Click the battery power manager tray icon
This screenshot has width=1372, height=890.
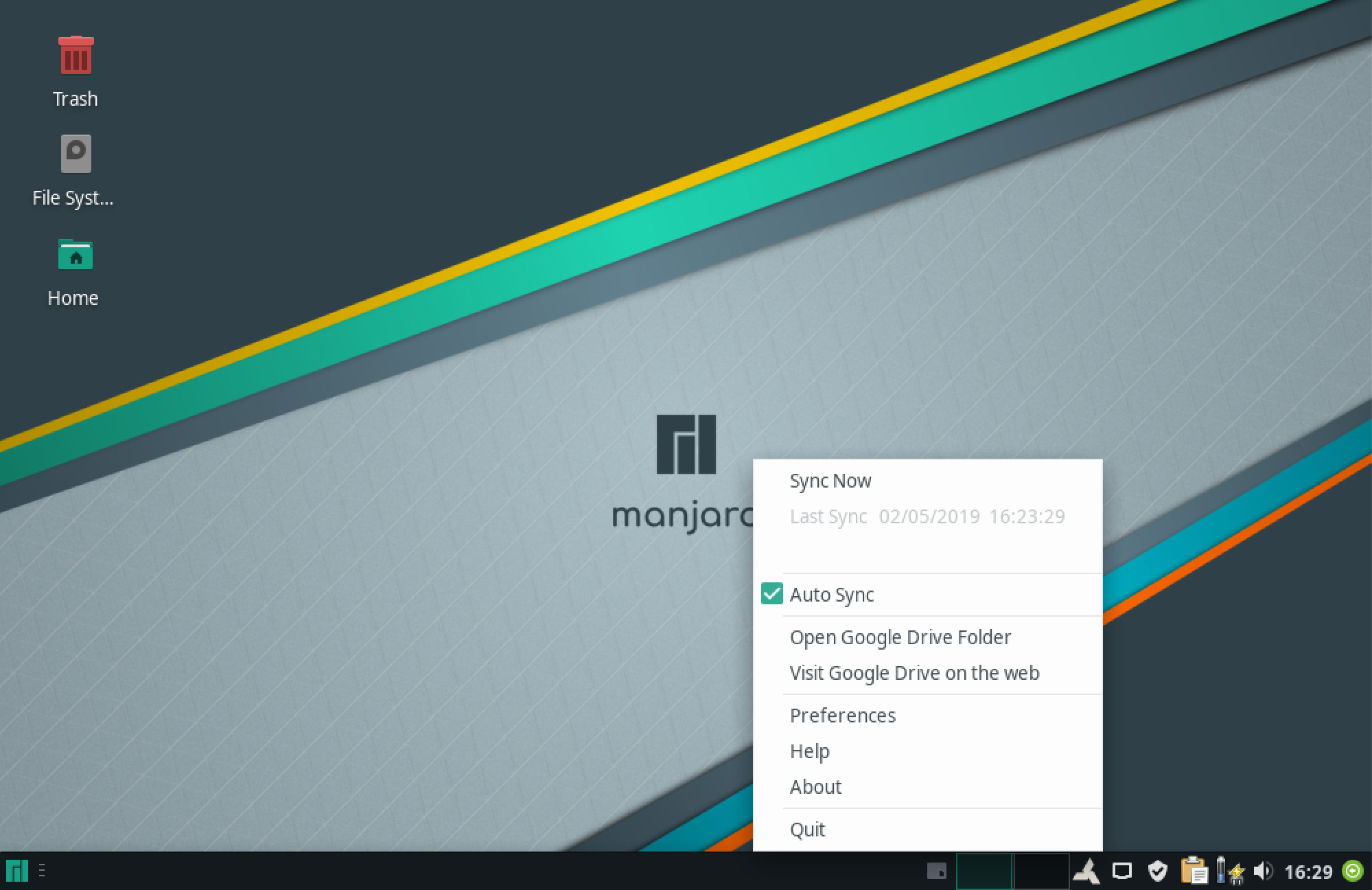pyautogui.click(x=1230, y=871)
